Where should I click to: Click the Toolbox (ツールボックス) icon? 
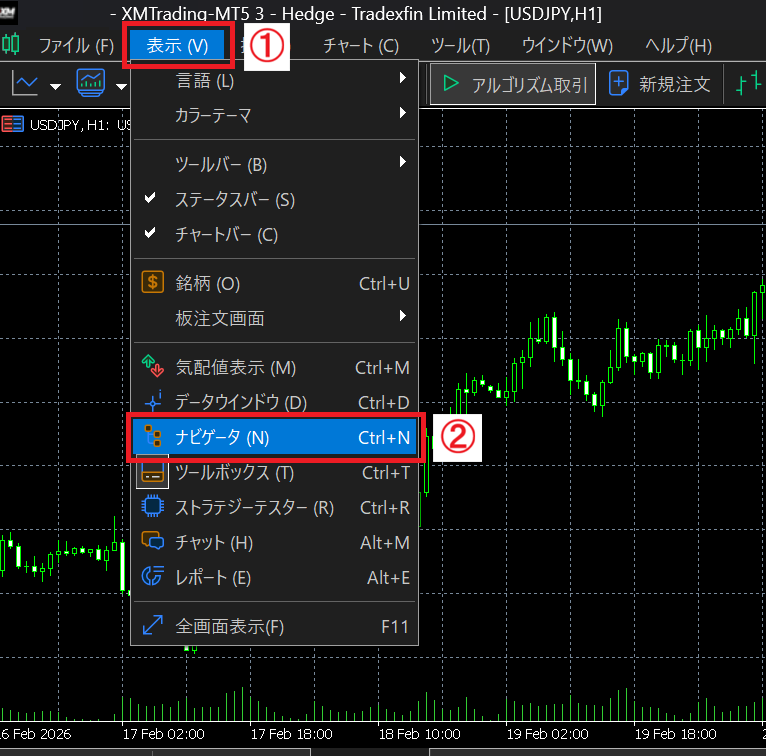(x=152, y=472)
